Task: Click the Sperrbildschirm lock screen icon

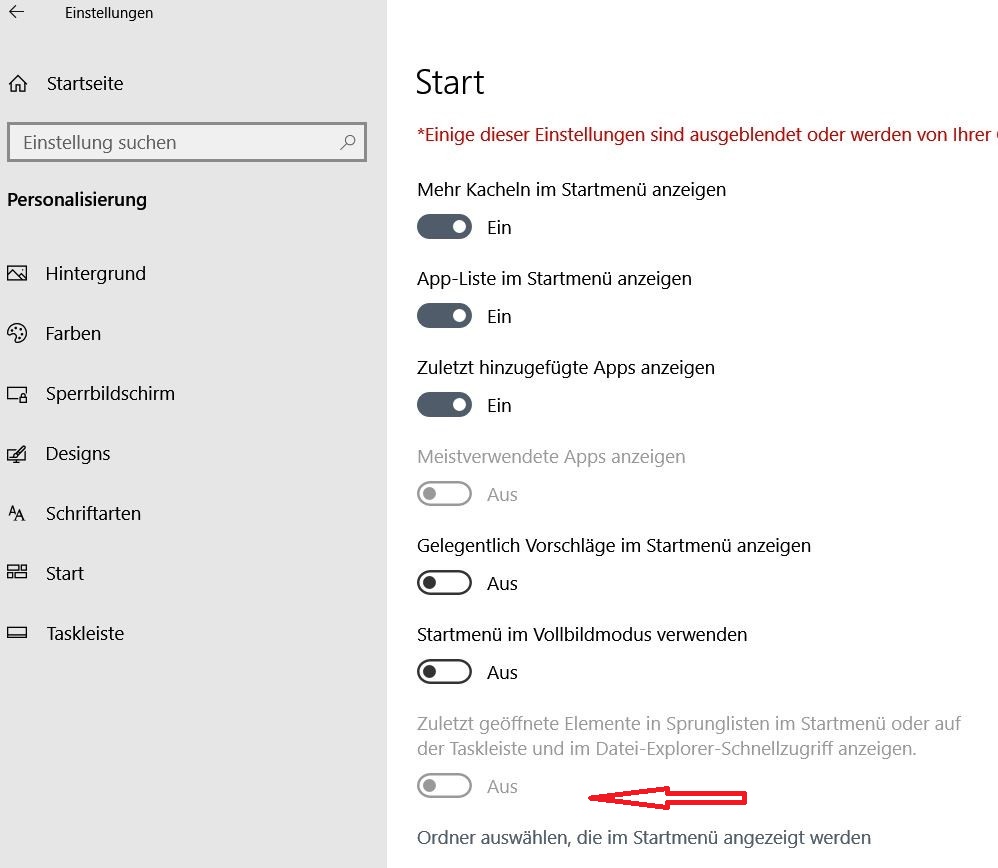Action: pos(17,394)
